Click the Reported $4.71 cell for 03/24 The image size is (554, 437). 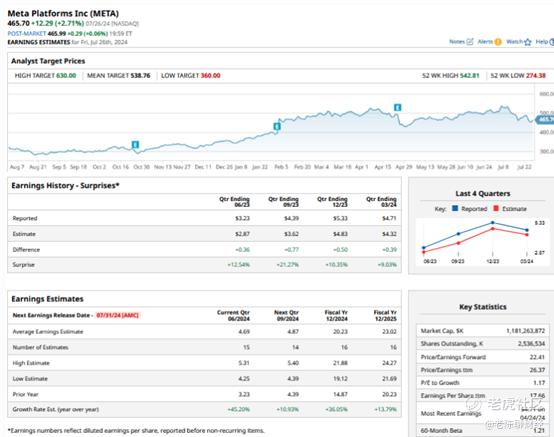(389, 218)
